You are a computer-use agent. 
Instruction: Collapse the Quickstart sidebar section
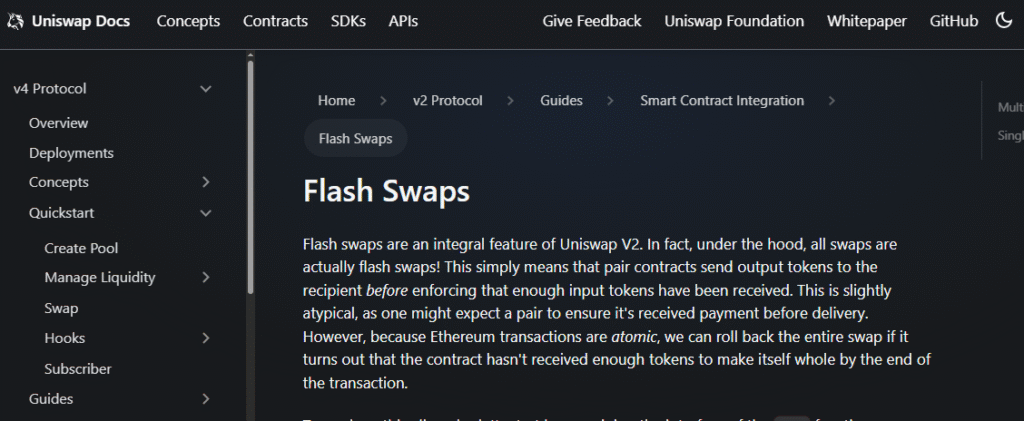(206, 213)
